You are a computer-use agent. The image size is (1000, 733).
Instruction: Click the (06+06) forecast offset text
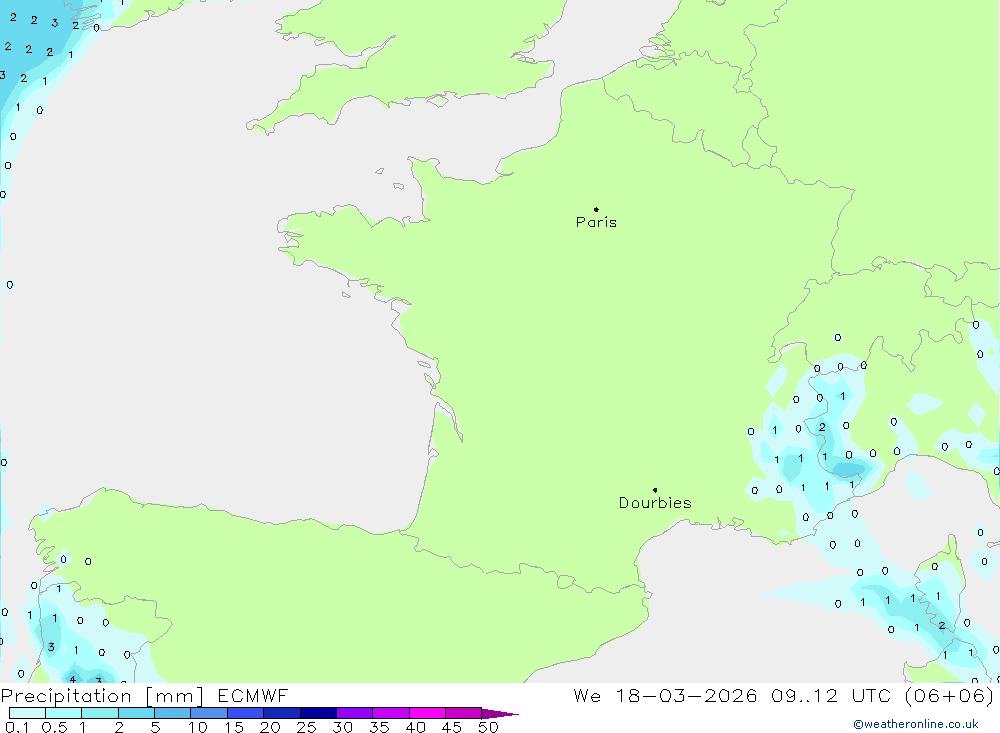click(950, 695)
